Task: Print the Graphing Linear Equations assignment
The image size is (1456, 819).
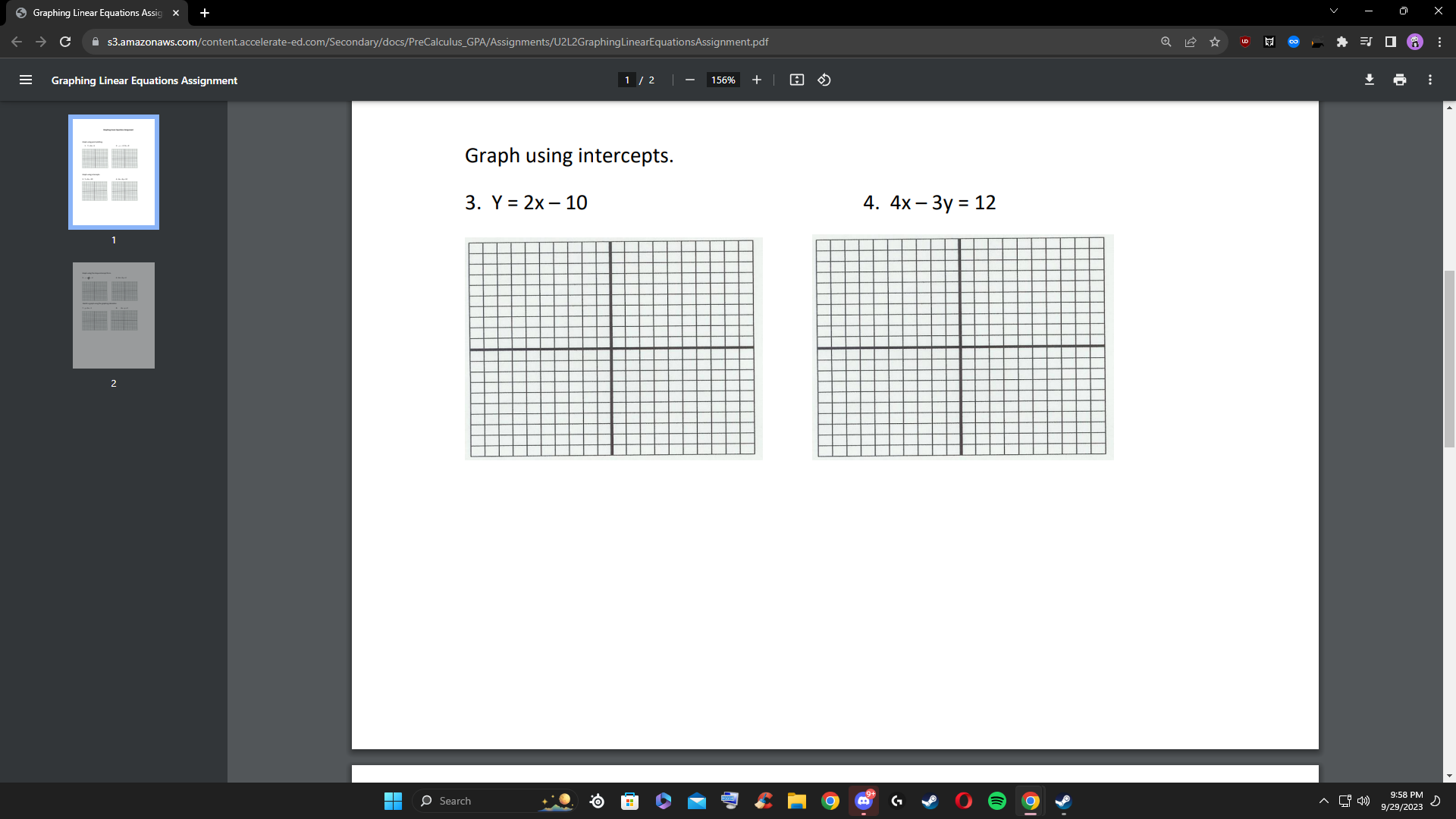Action: coord(1400,80)
